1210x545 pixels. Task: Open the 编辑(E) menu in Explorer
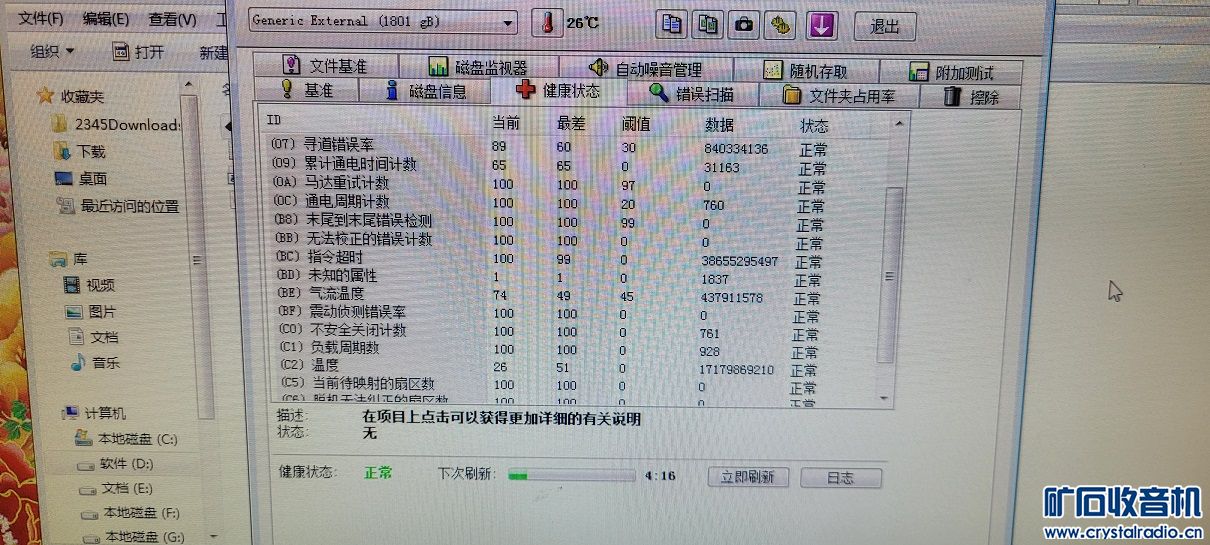click(x=105, y=18)
